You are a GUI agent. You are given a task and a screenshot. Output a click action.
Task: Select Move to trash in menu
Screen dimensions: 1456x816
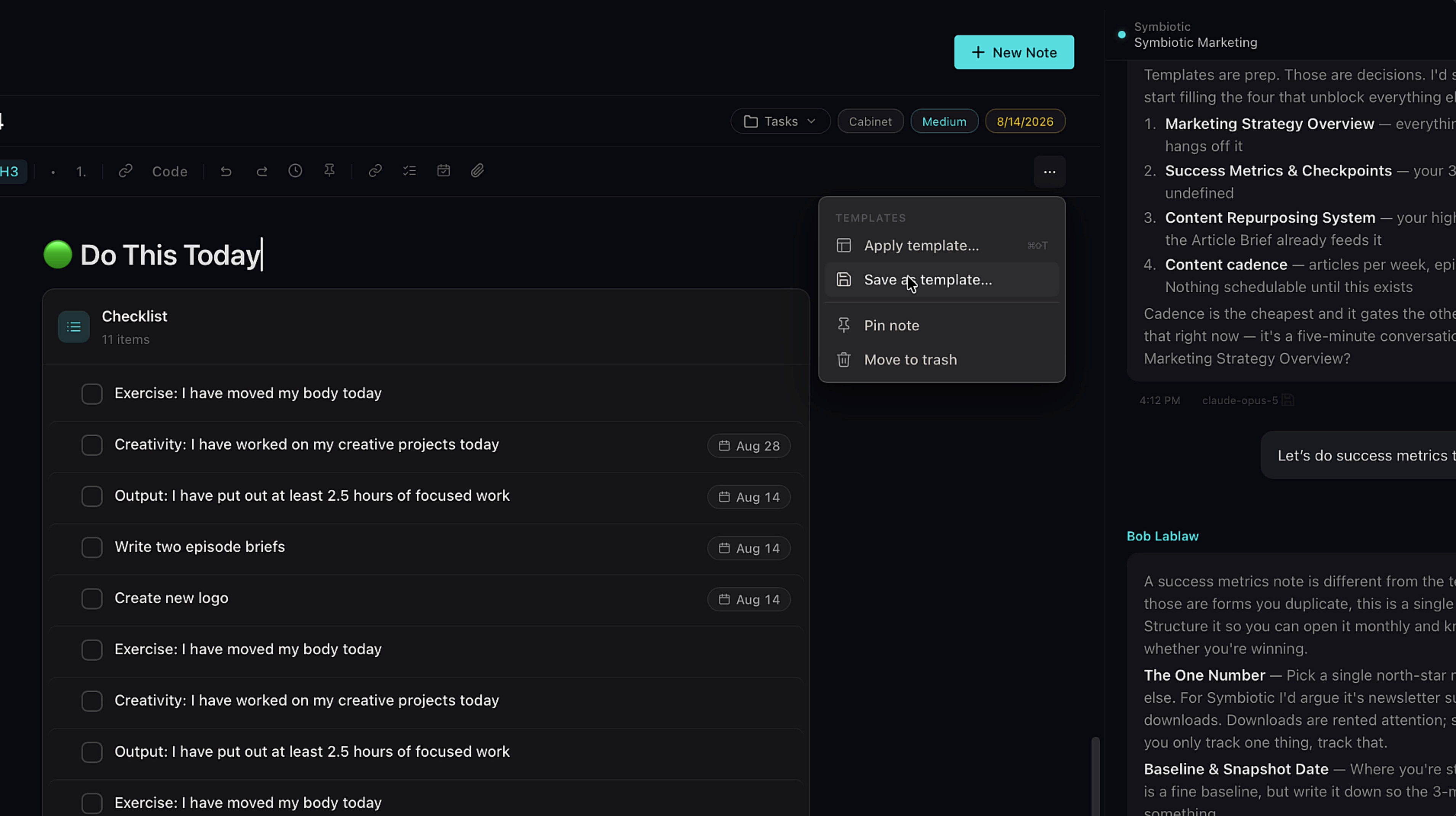(942, 360)
